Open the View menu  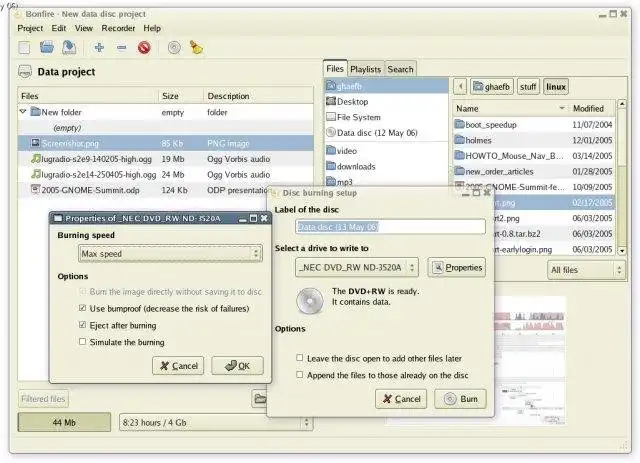pyautogui.click(x=84, y=28)
